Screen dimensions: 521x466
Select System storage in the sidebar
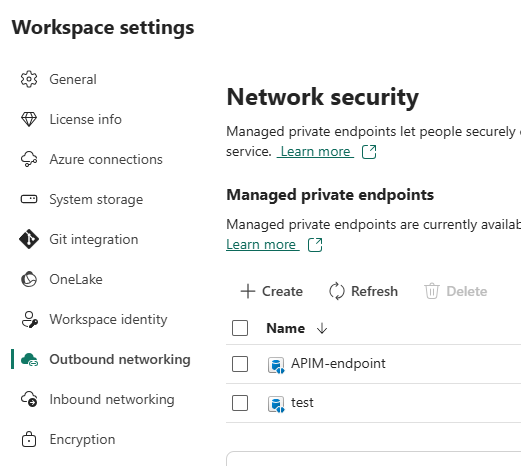tap(96, 199)
